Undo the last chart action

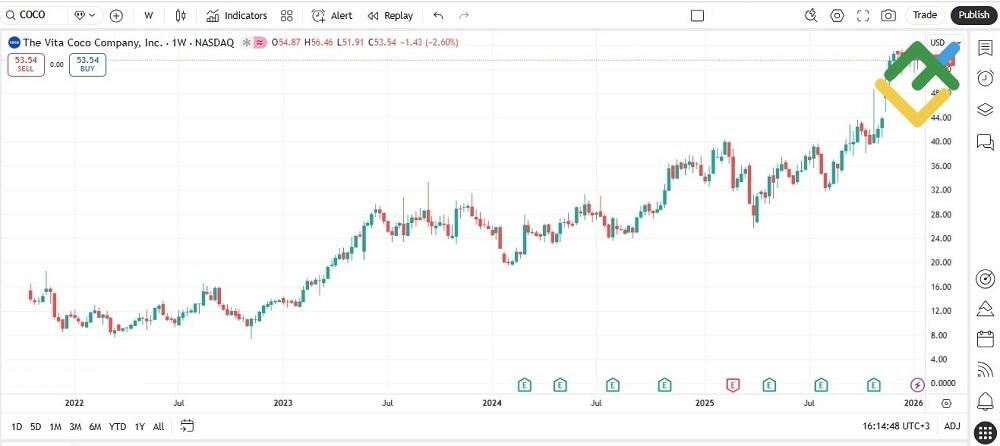[438, 15]
